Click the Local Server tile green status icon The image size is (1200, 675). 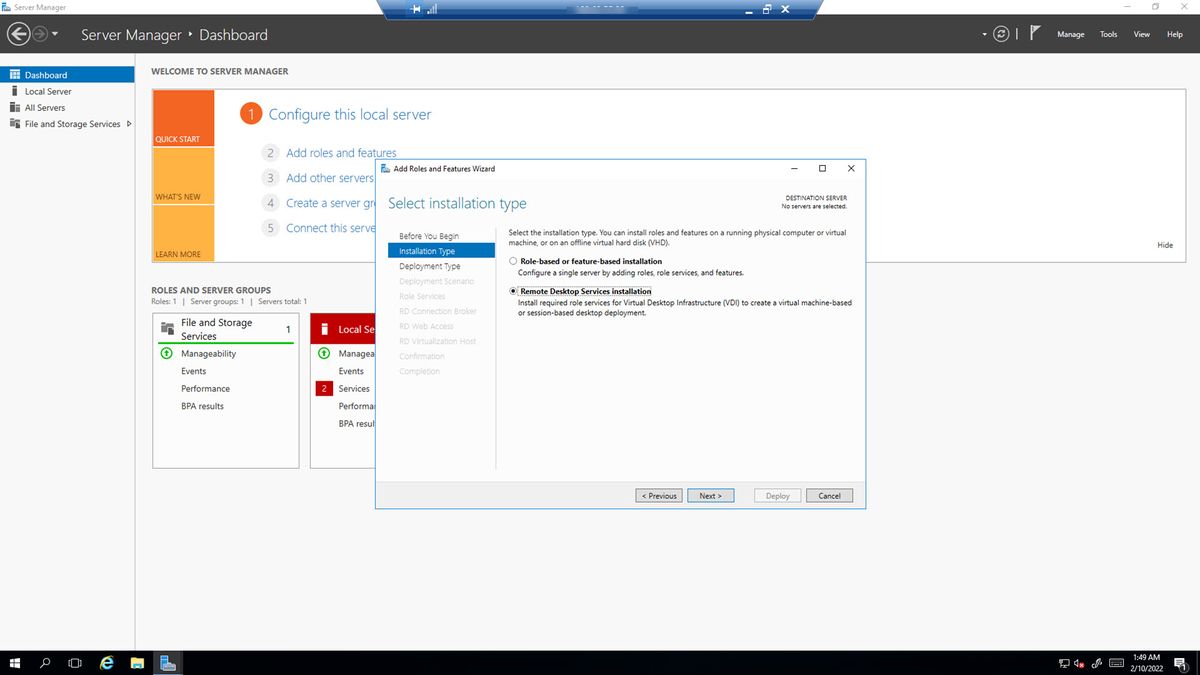[x=324, y=353]
